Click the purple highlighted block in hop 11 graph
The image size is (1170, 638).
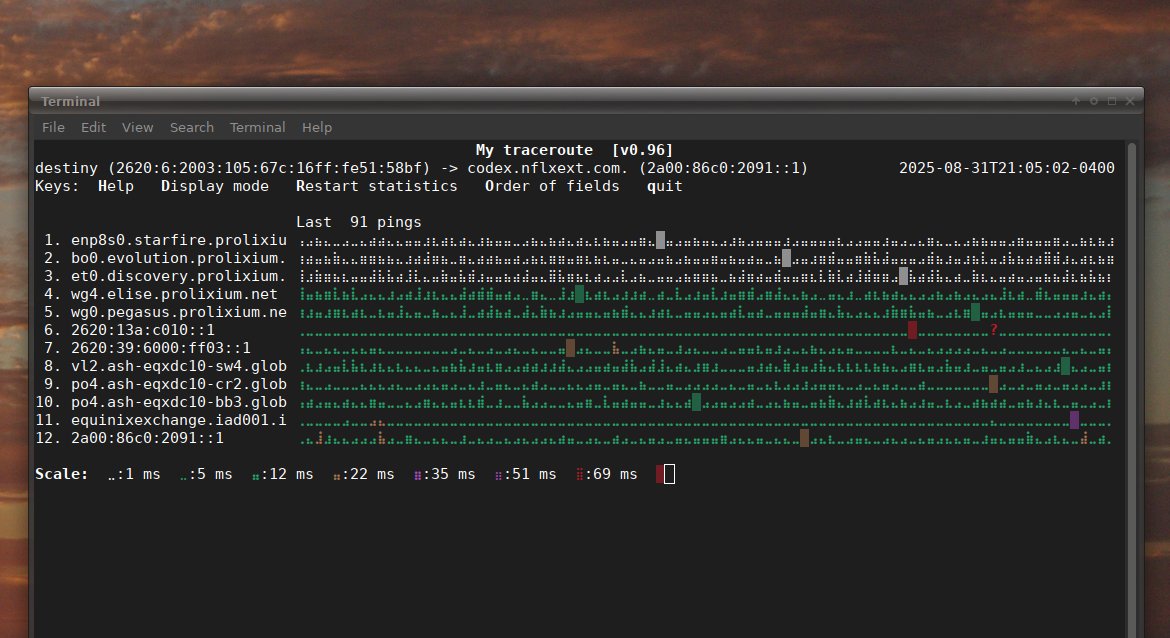(1074, 420)
